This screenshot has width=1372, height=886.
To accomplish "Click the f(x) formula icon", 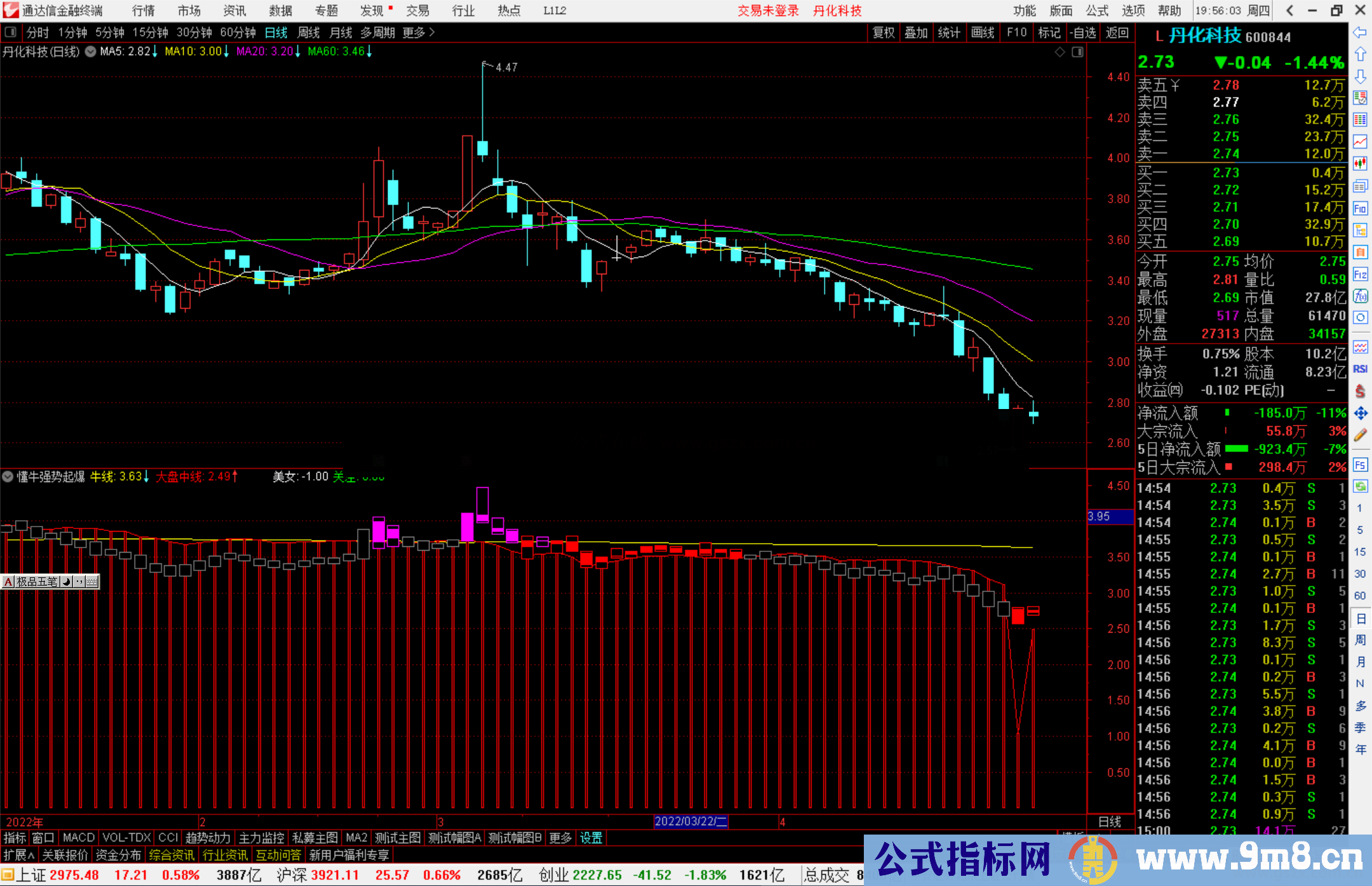I will click(x=1360, y=297).
